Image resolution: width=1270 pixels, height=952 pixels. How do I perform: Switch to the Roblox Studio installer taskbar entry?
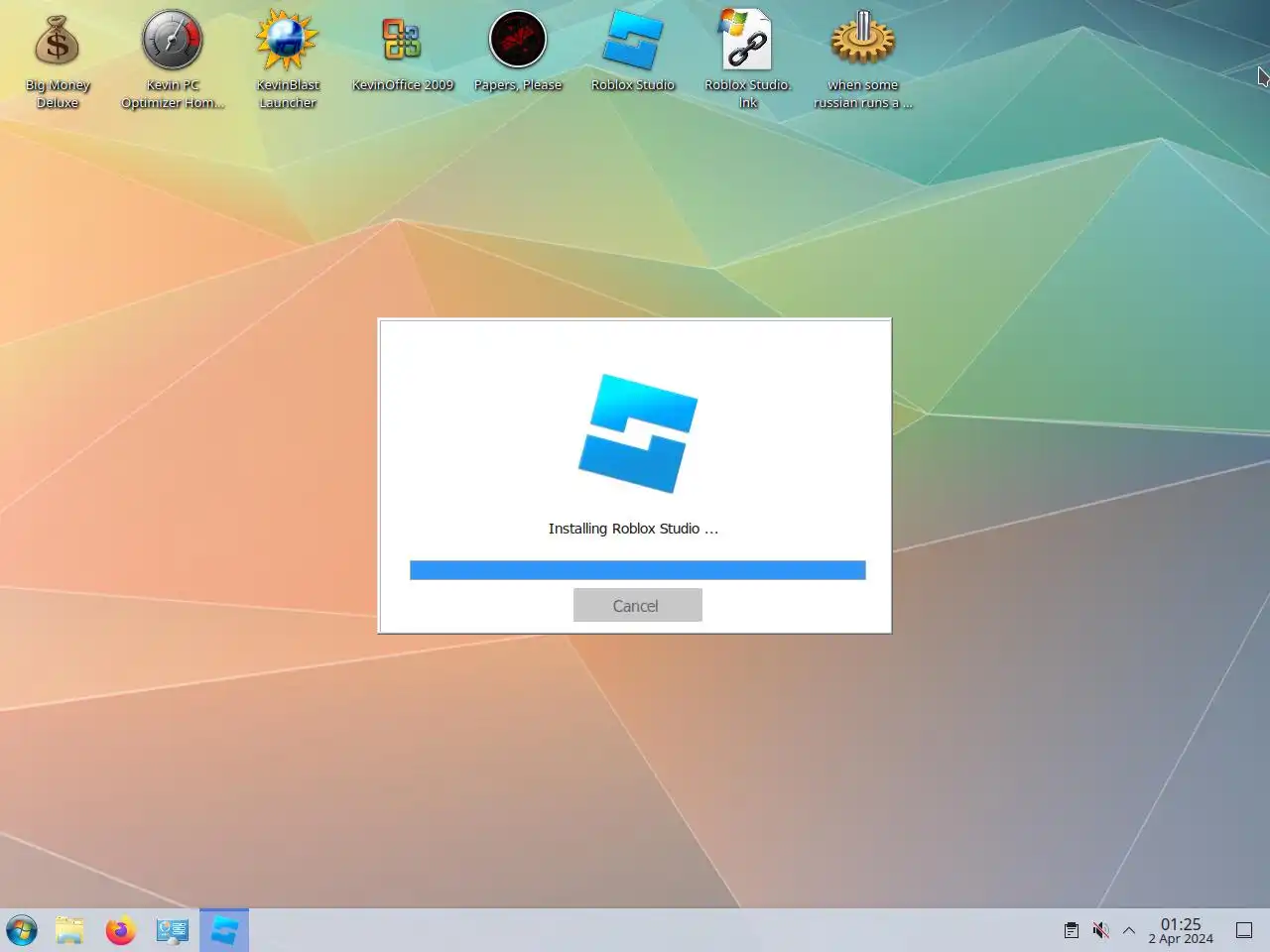224,930
